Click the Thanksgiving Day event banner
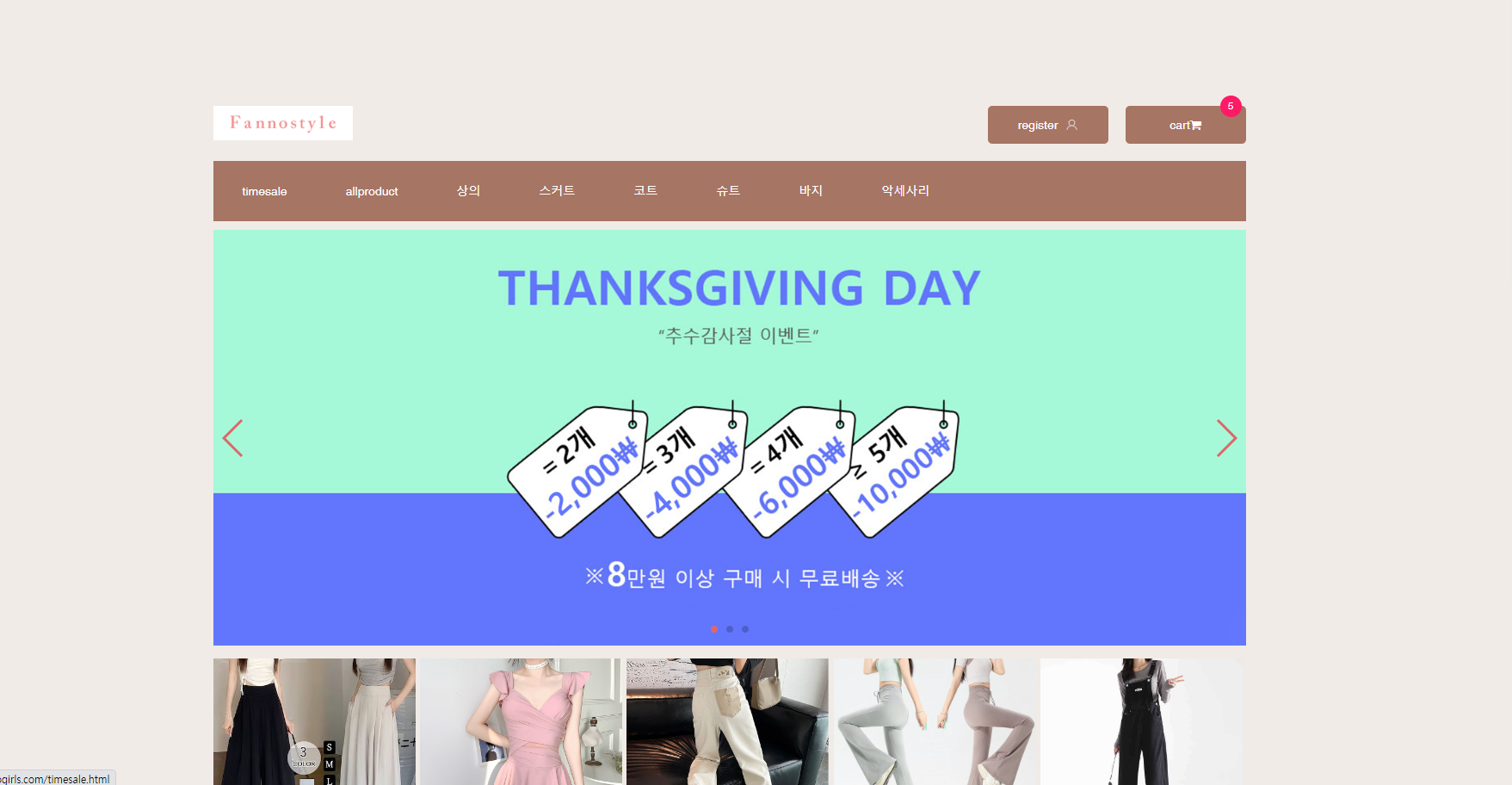 [730, 437]
